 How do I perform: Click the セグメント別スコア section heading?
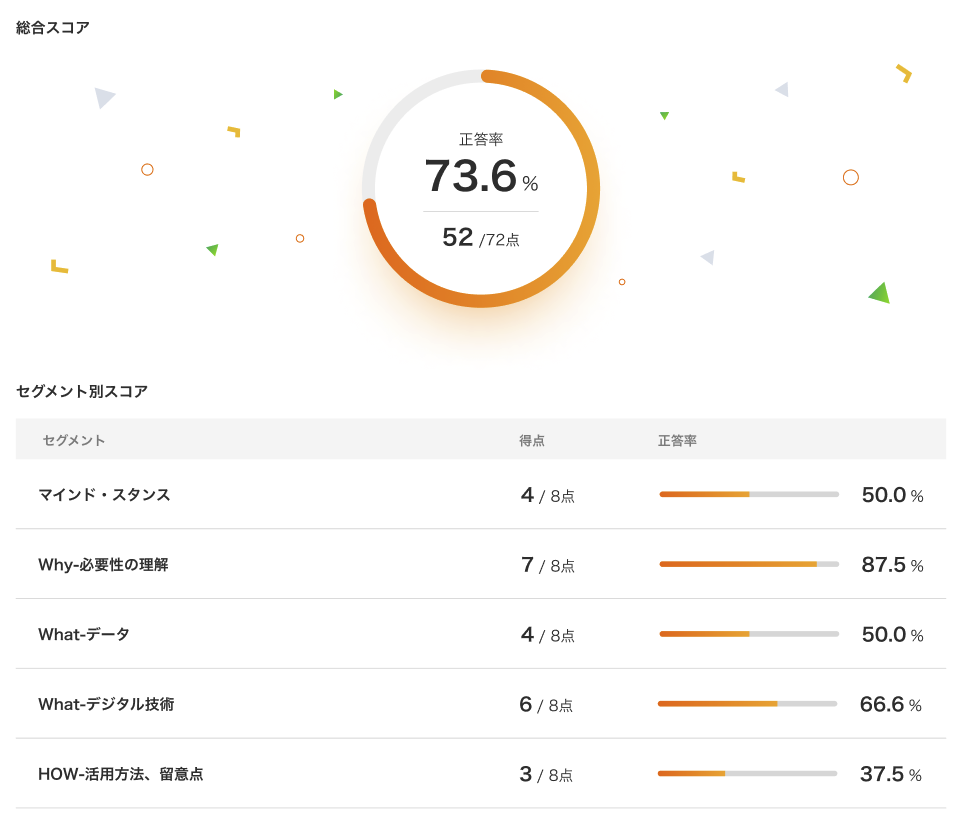(x=81, y=391)
